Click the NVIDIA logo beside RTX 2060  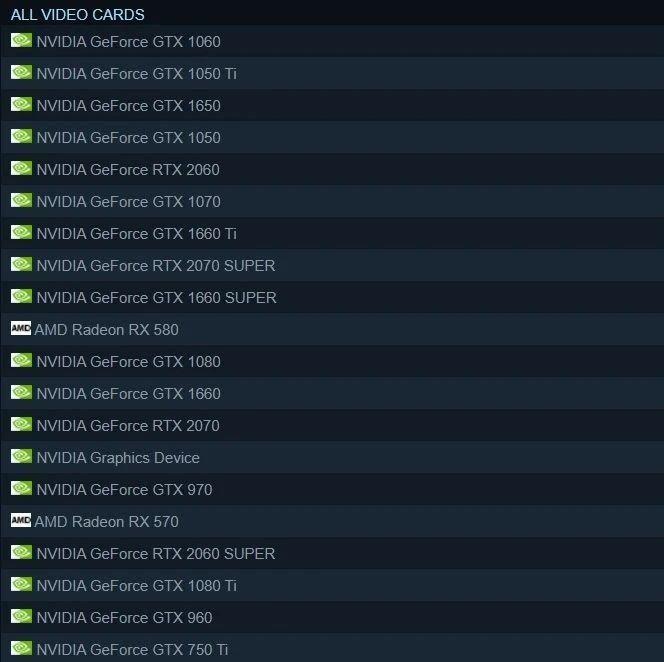coord(21,168)
